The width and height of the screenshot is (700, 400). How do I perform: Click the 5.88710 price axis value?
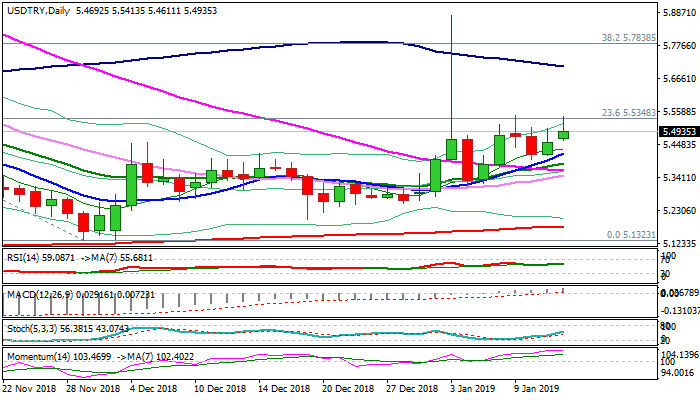point(679,14)
